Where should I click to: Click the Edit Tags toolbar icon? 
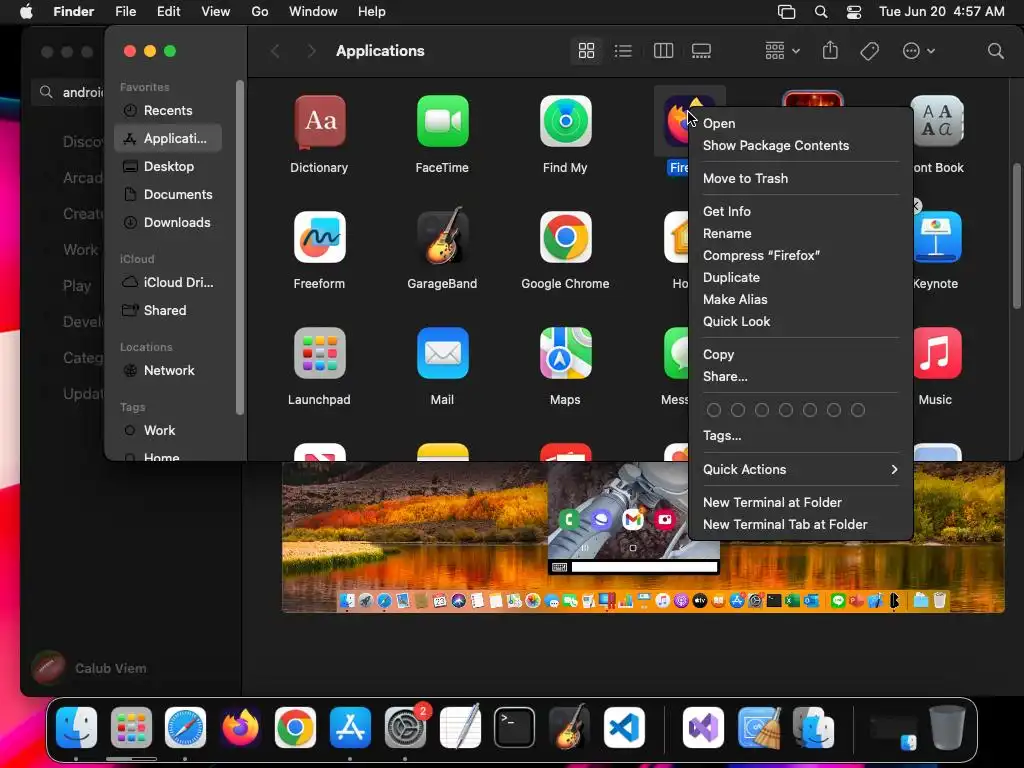click(x=869, y=51)
